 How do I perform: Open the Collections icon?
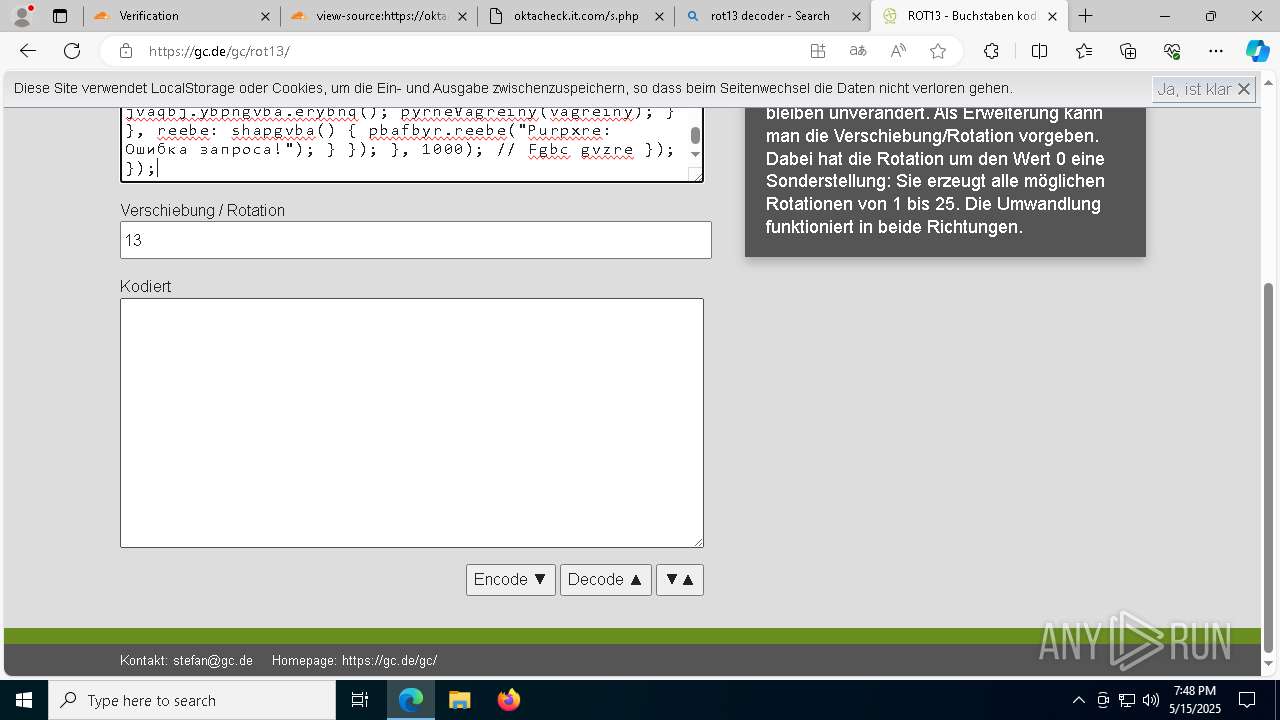(1128, 51)
